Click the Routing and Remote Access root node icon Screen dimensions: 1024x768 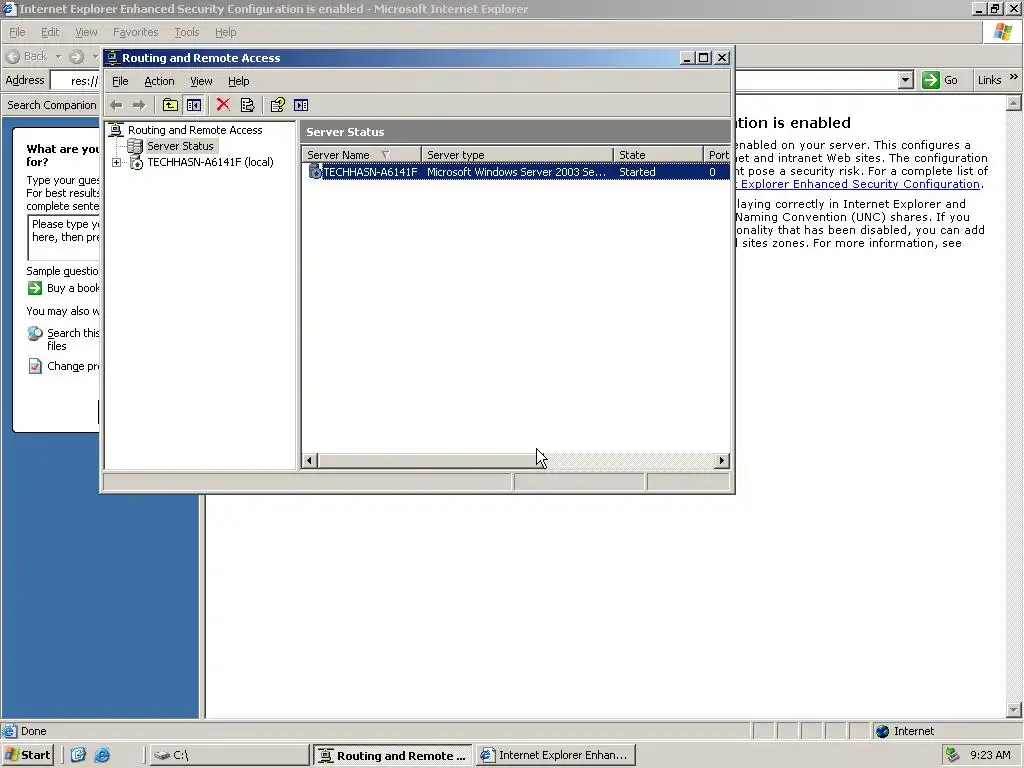pos(116,130)
